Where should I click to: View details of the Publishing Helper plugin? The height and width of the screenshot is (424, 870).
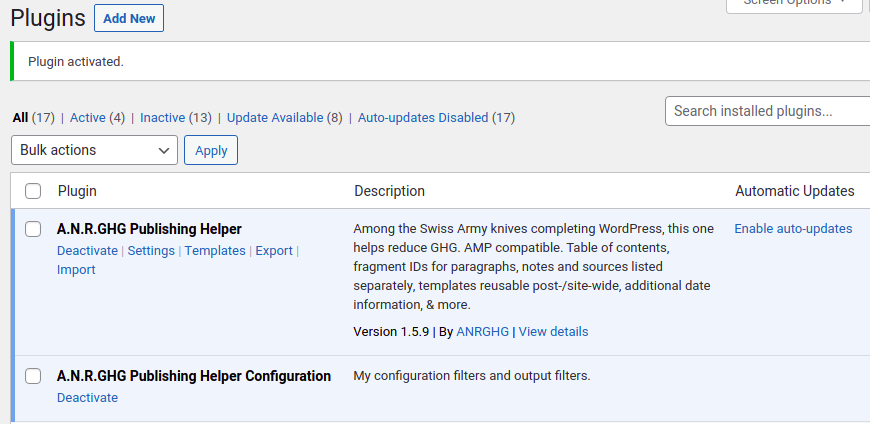tap(553, 332)
